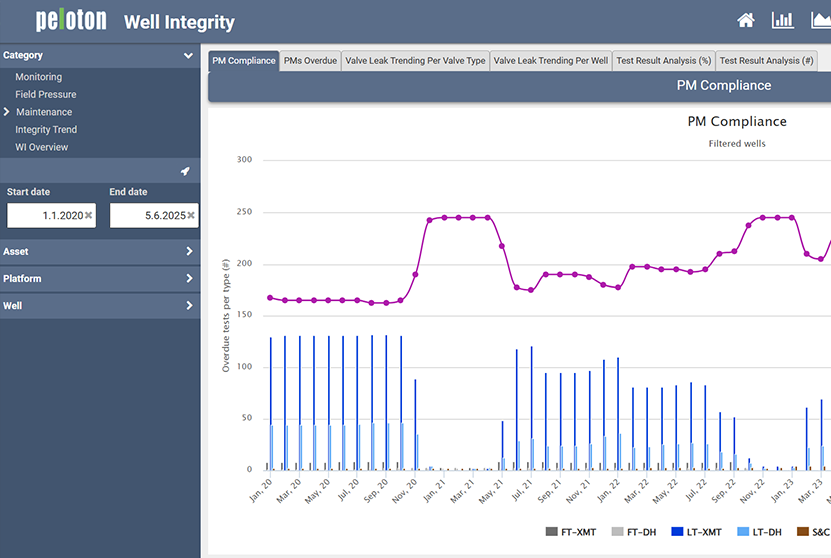Image resolution: width=831 pixels, height=558 pixels.
Task: Switch to the PMs Overdue tab
Action: point(310,61)
